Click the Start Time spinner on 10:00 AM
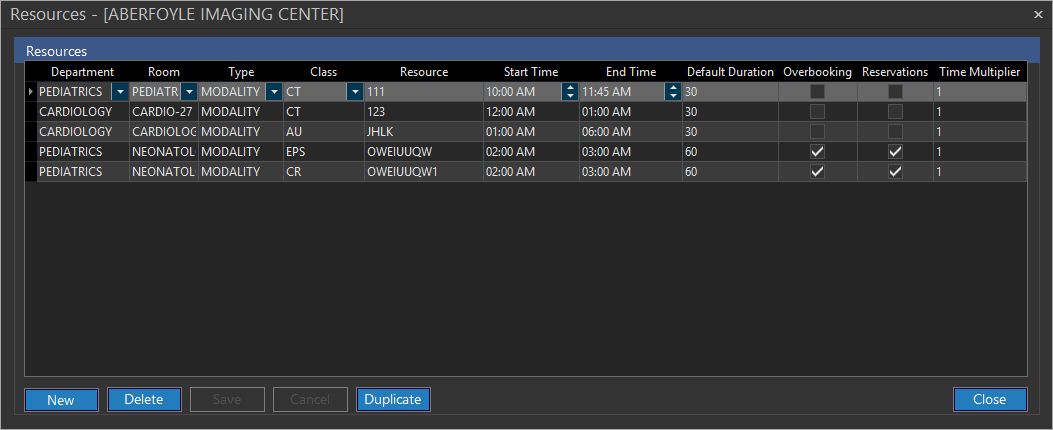Screen dimensions: 1053x430 (x=570, y=92)
